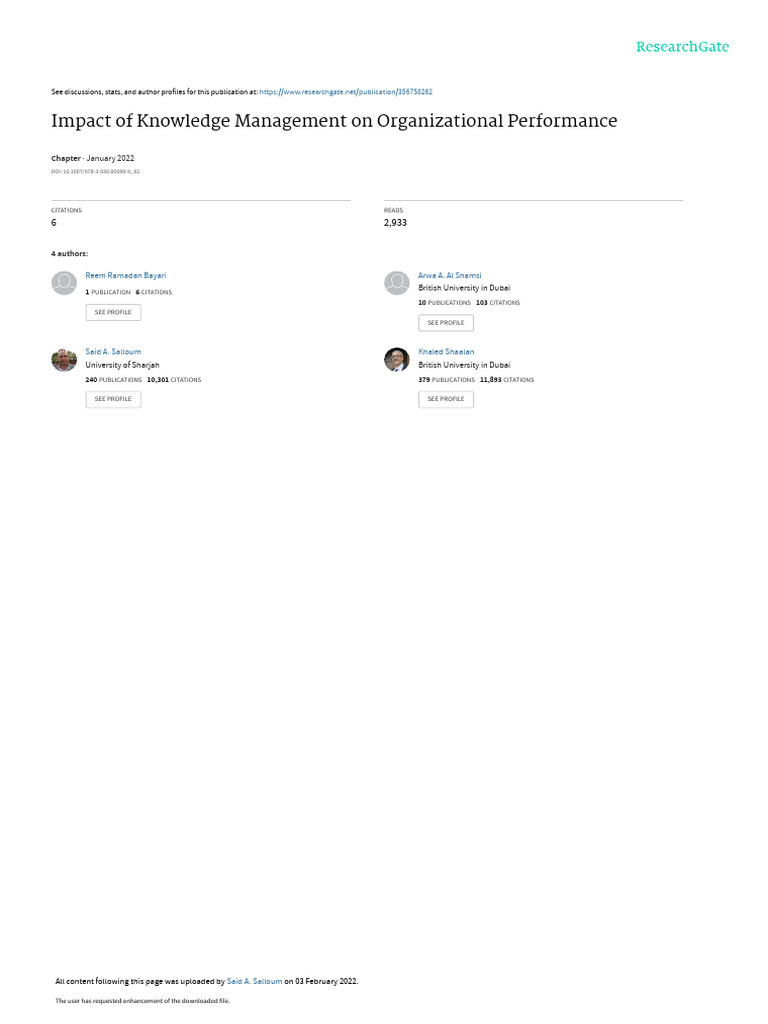Click See Profile under Said A. Salloum
The width and height of the screenshot is (768, 1024).
(x=113, y=399)
